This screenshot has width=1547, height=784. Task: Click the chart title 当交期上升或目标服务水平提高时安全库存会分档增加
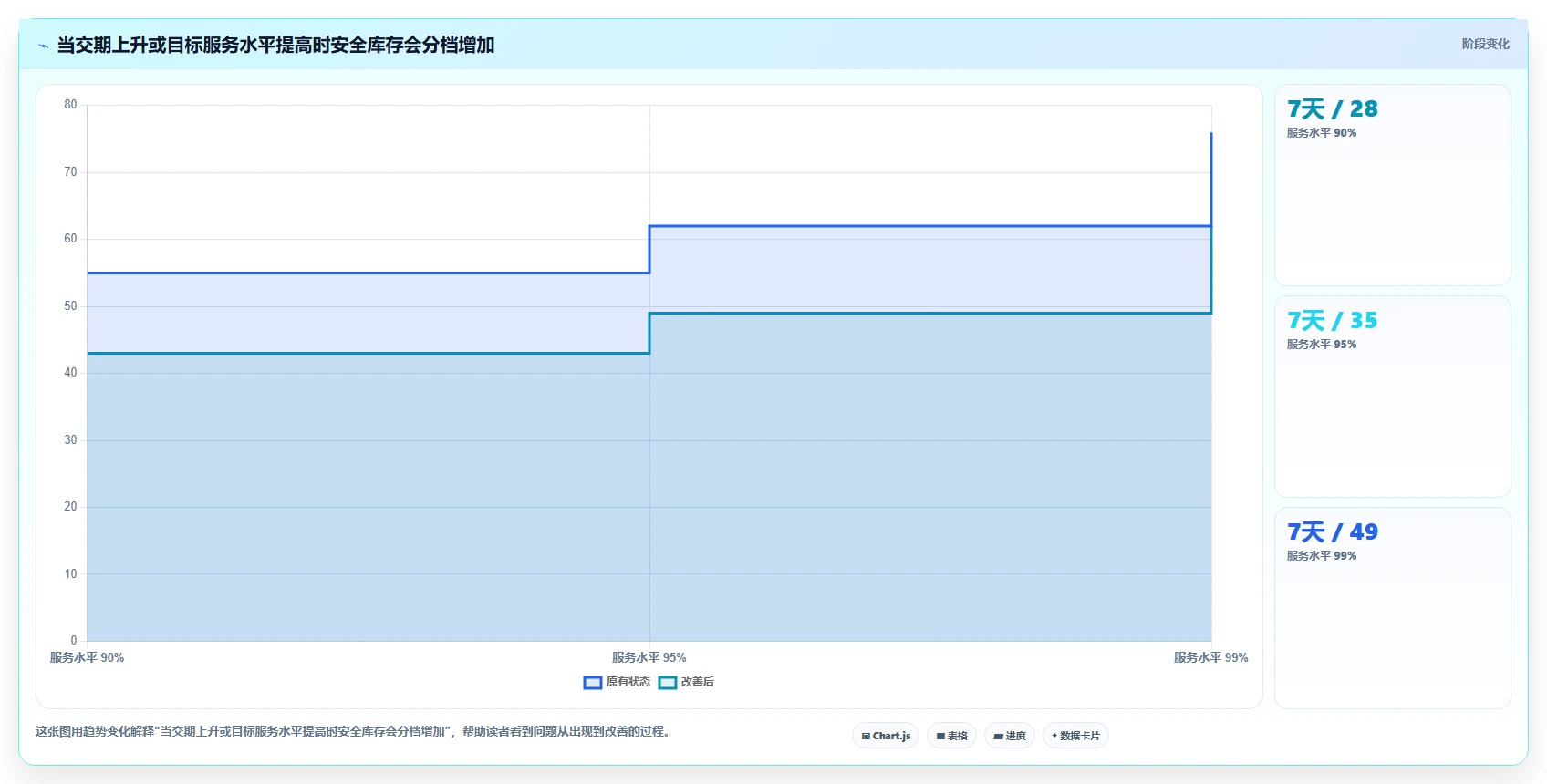tap(275, 45)
